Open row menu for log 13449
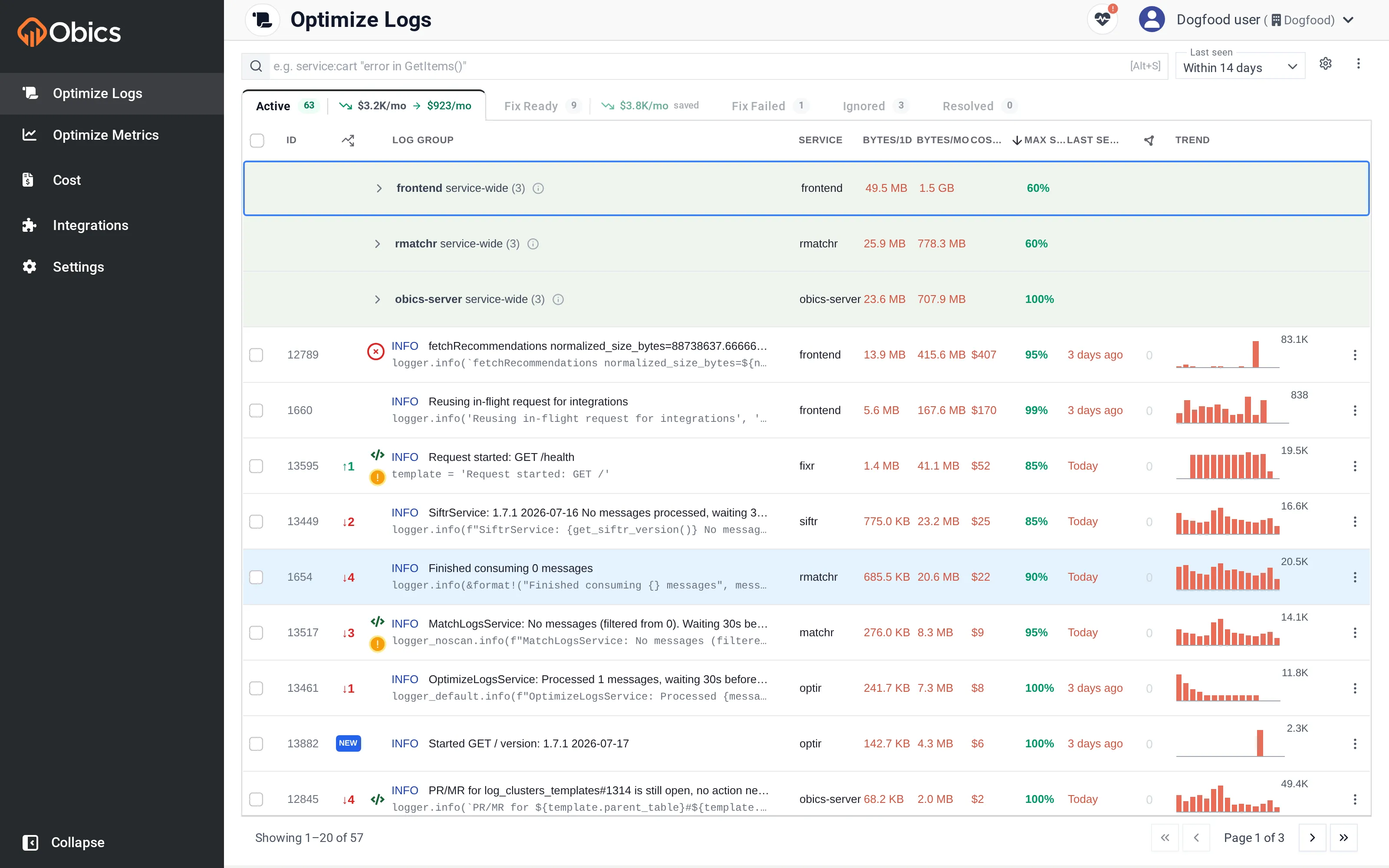Image resolution: width=1389 pixels, height=868 pixels. point(1355,522)
